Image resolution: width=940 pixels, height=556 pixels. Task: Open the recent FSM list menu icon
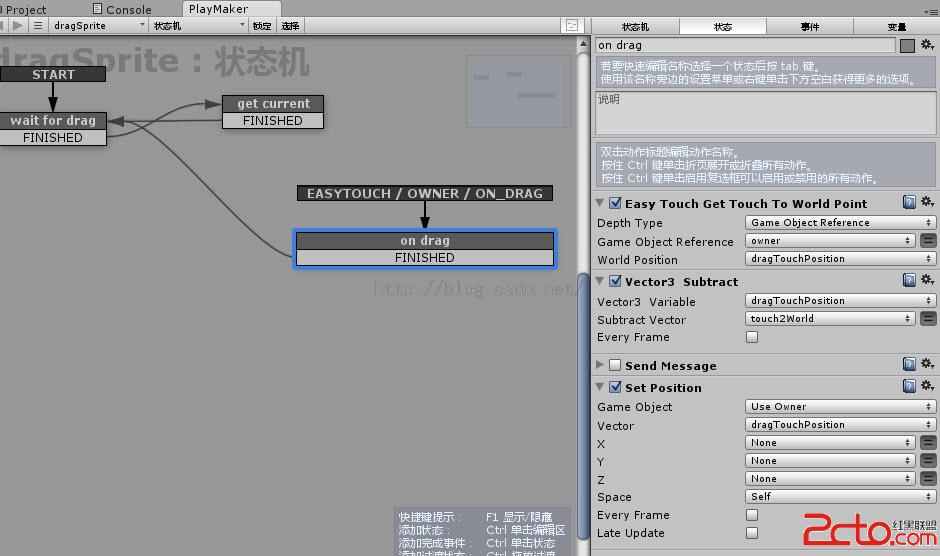[38, 25]
